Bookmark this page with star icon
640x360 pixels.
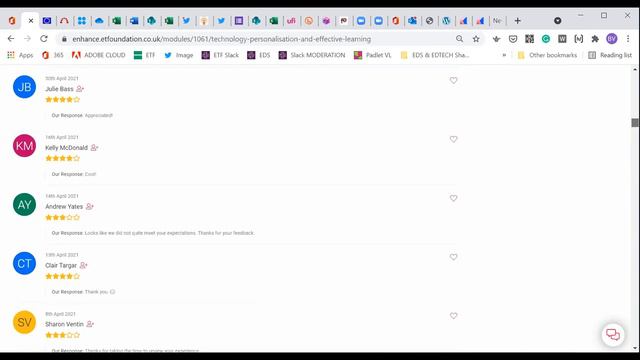[x=476, y=39]
